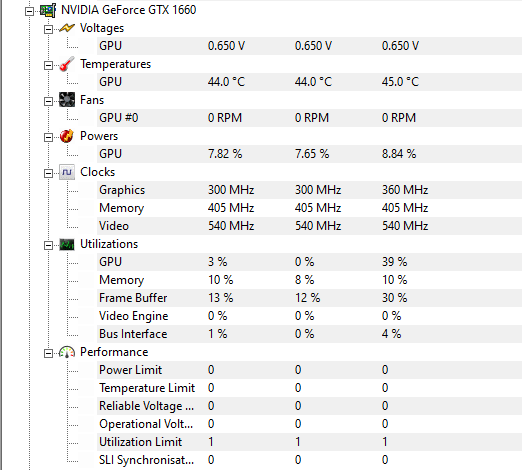Click the Utilizations graph icon
Image resolution: width=522 pixels, height=470 pixels.
(67, 244)
